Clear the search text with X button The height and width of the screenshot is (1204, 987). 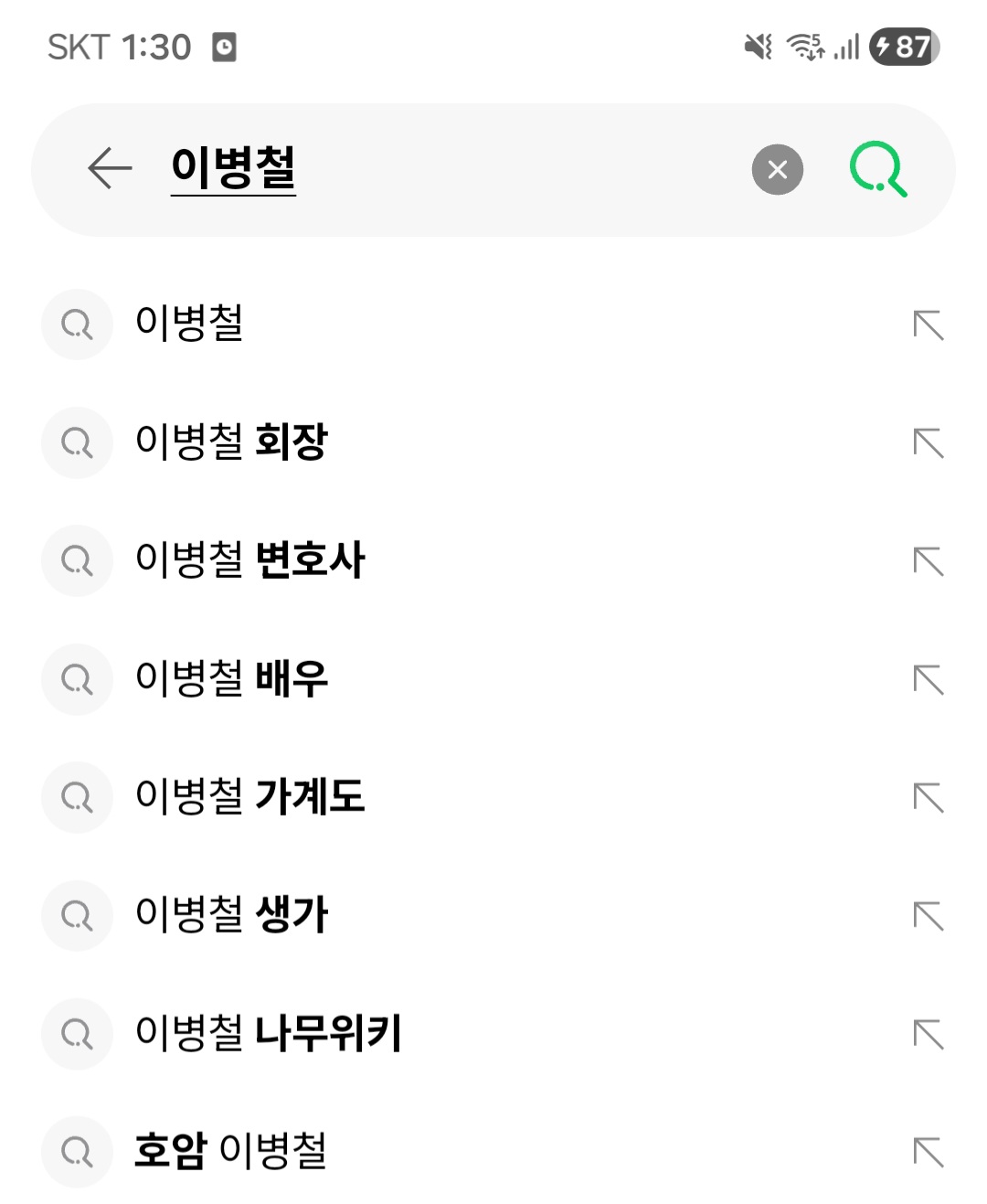coord(777,169)
